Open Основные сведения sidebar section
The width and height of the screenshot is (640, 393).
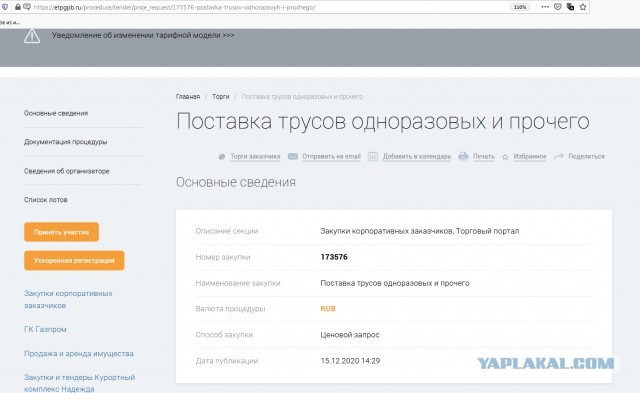click(56, 113)
